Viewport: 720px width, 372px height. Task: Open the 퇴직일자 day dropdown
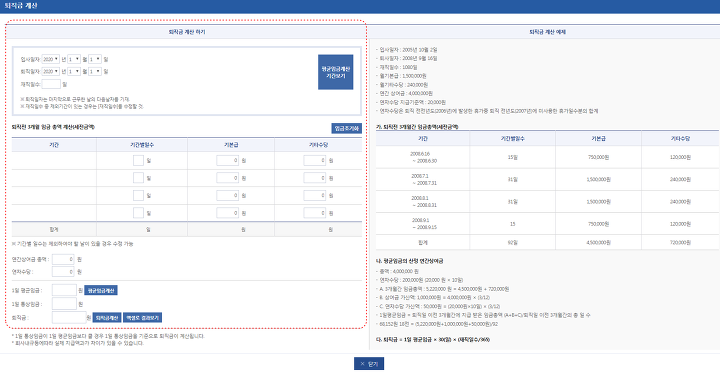coord(95,71)
